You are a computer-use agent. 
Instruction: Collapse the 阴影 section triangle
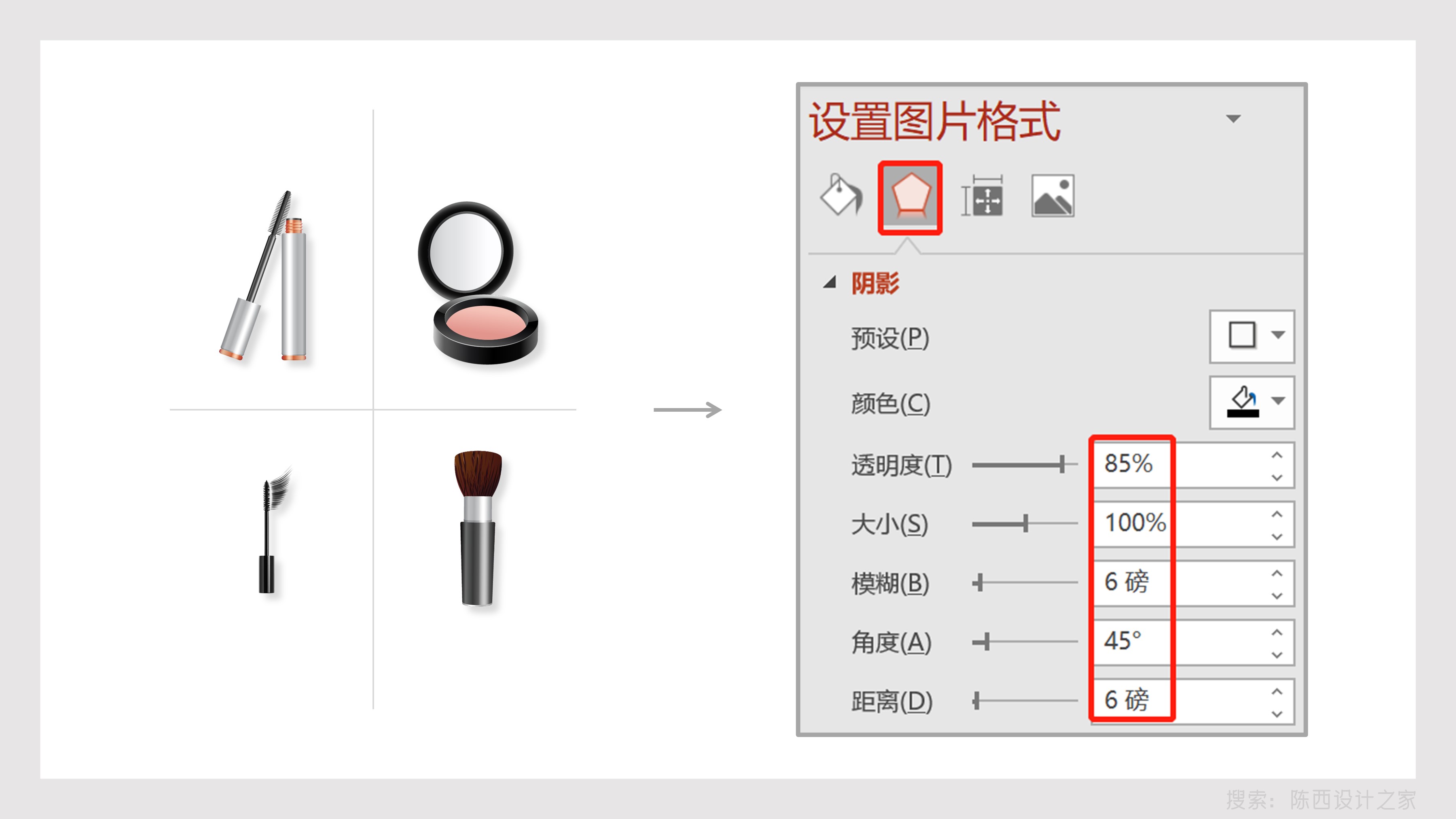click(829, 283)
